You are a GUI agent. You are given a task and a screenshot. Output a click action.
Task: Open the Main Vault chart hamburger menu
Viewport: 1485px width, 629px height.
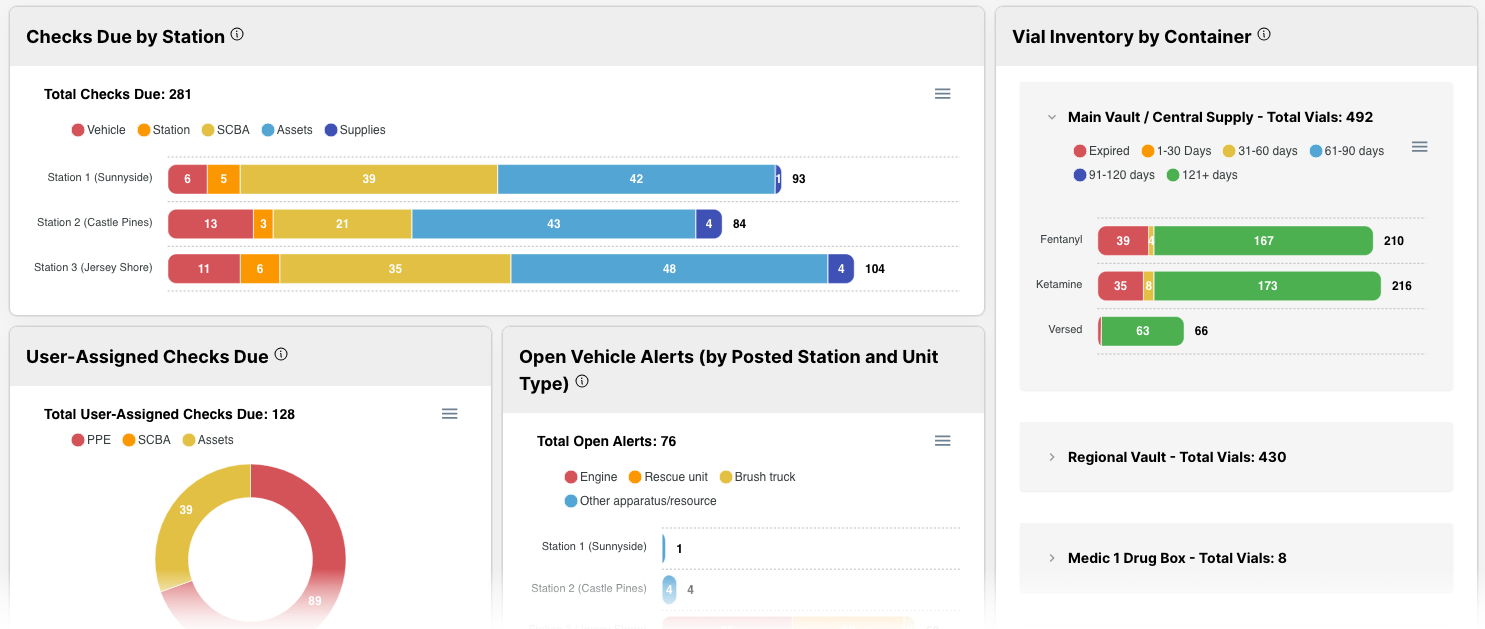coord(1419,147)
